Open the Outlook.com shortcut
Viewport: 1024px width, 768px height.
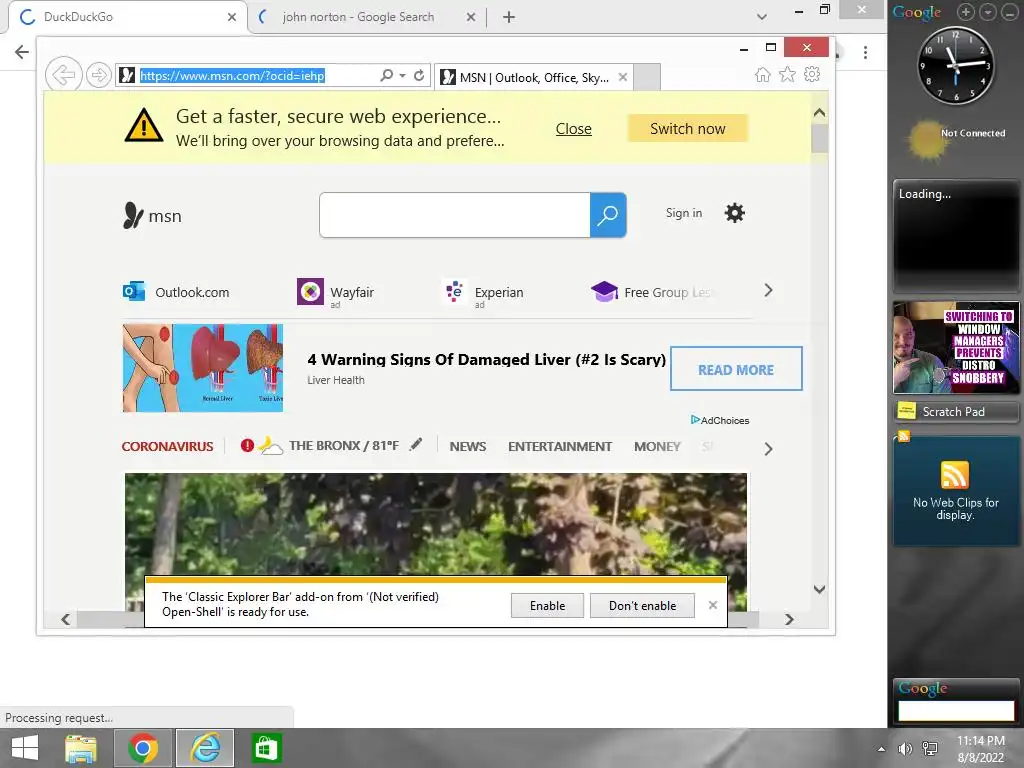point(176,292)
